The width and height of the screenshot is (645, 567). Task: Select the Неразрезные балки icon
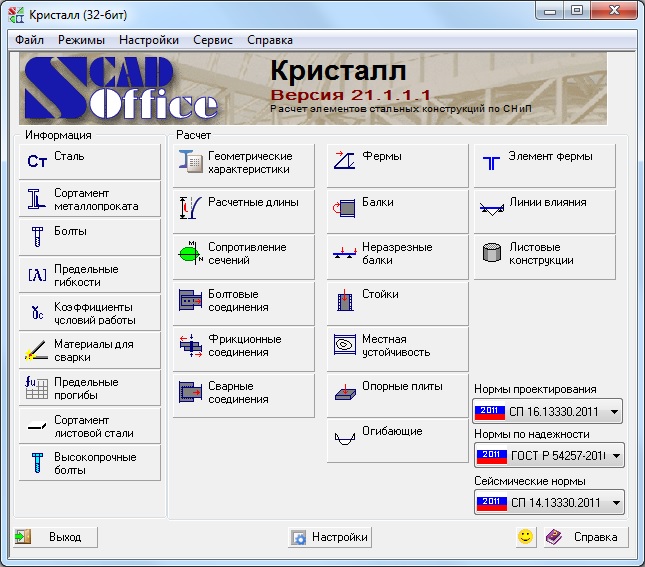(x=344, y=253)
